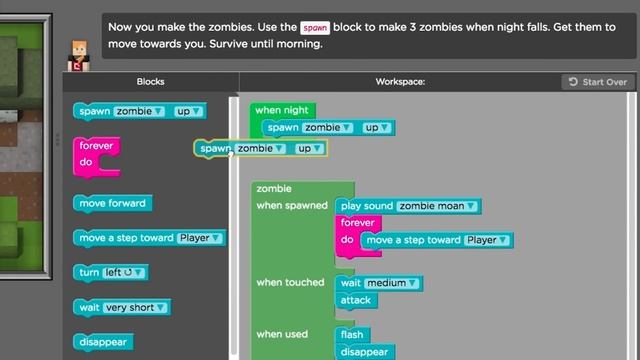Click the Start Over button
This screenshot has width=640, height=360.
(598, 82)
